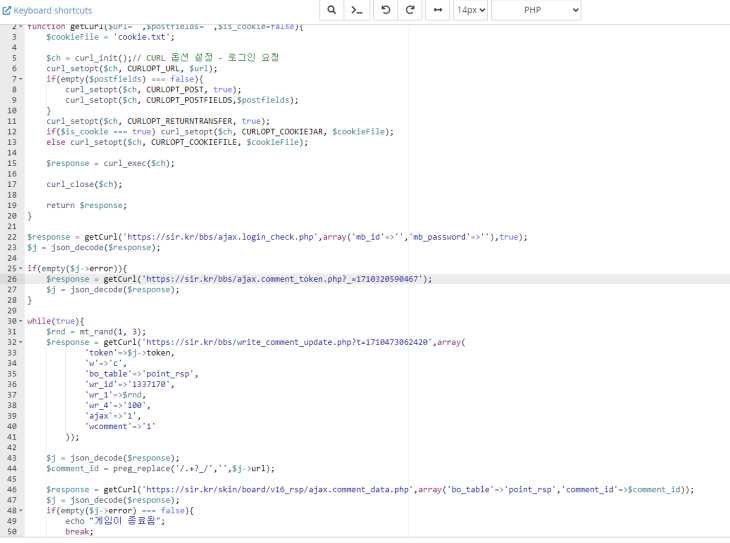The width and height of the screenshot is (730, 543).
Task: Open the terminal command prompt icon
Action: coord(358,10)
